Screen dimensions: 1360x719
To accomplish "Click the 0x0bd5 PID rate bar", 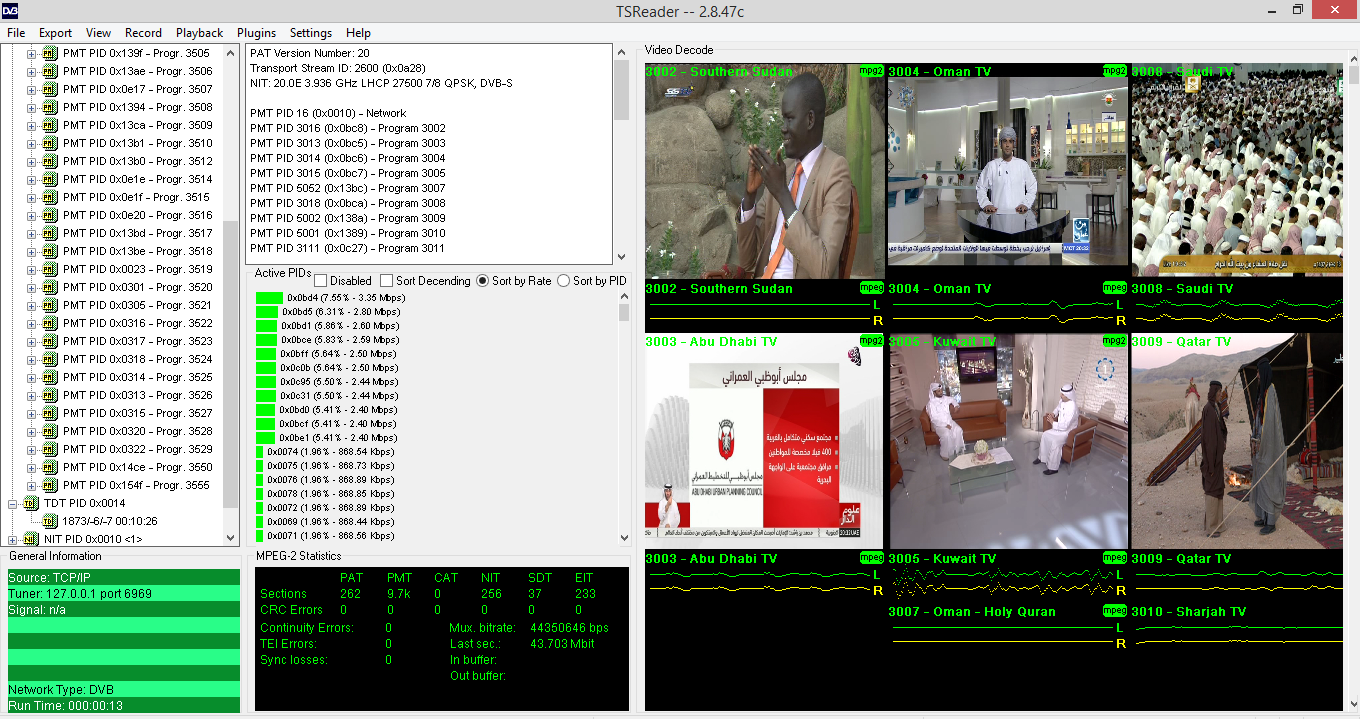I will pyautogui.click(x=267, y=312).
